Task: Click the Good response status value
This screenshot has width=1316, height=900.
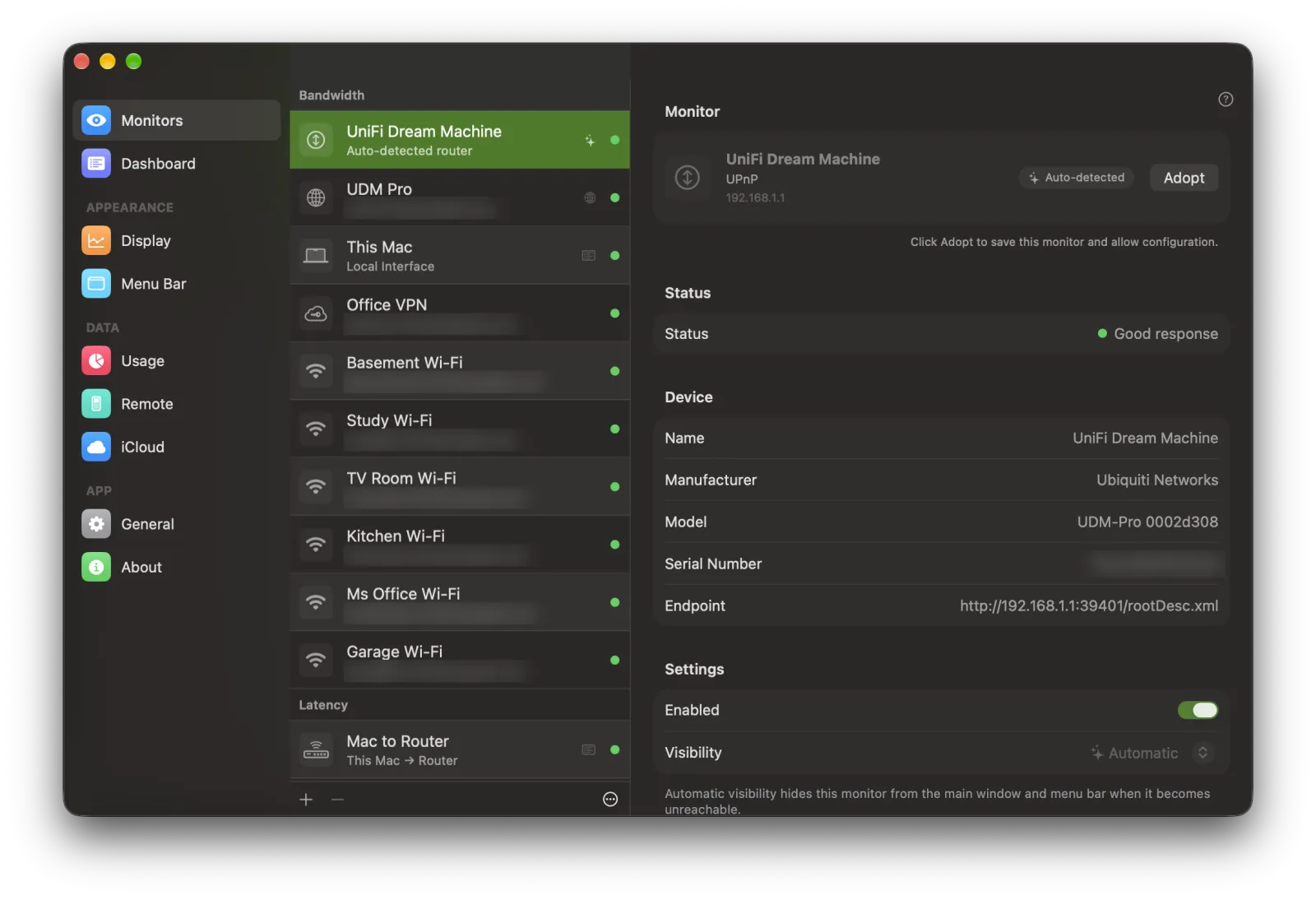Action: click(1158, 333)
